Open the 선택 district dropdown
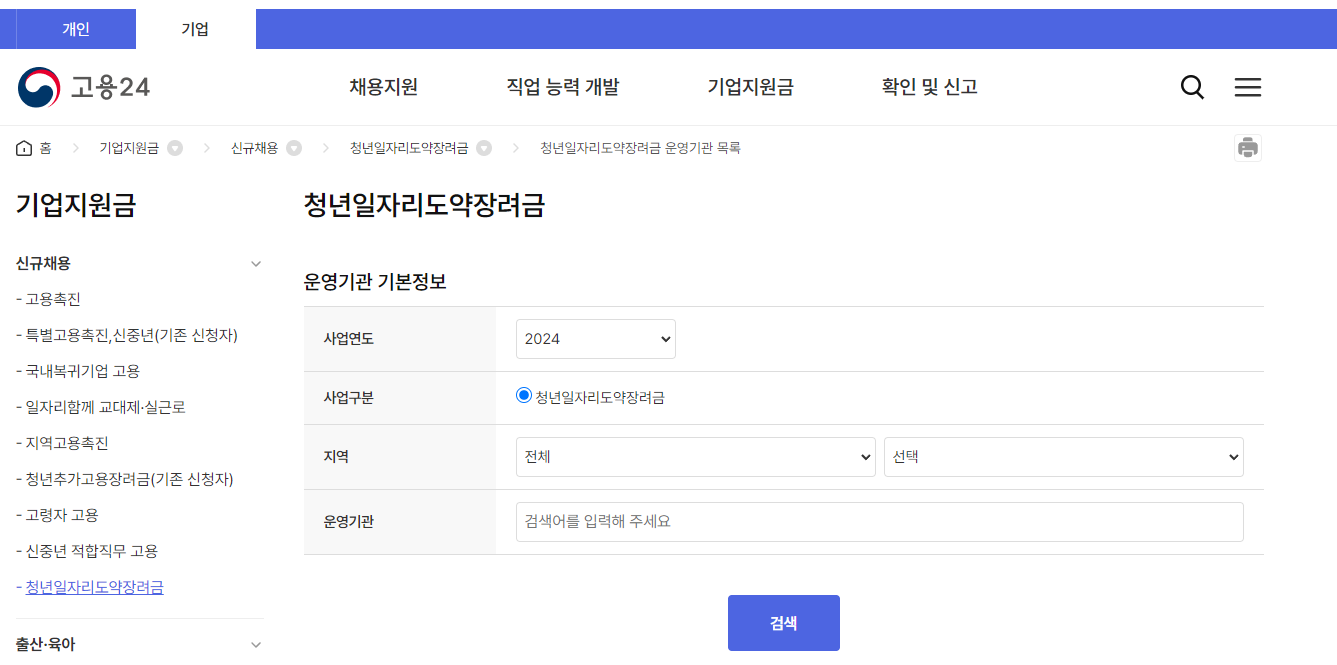Viewport: 1337px width, 665px height. point(1063,457)
